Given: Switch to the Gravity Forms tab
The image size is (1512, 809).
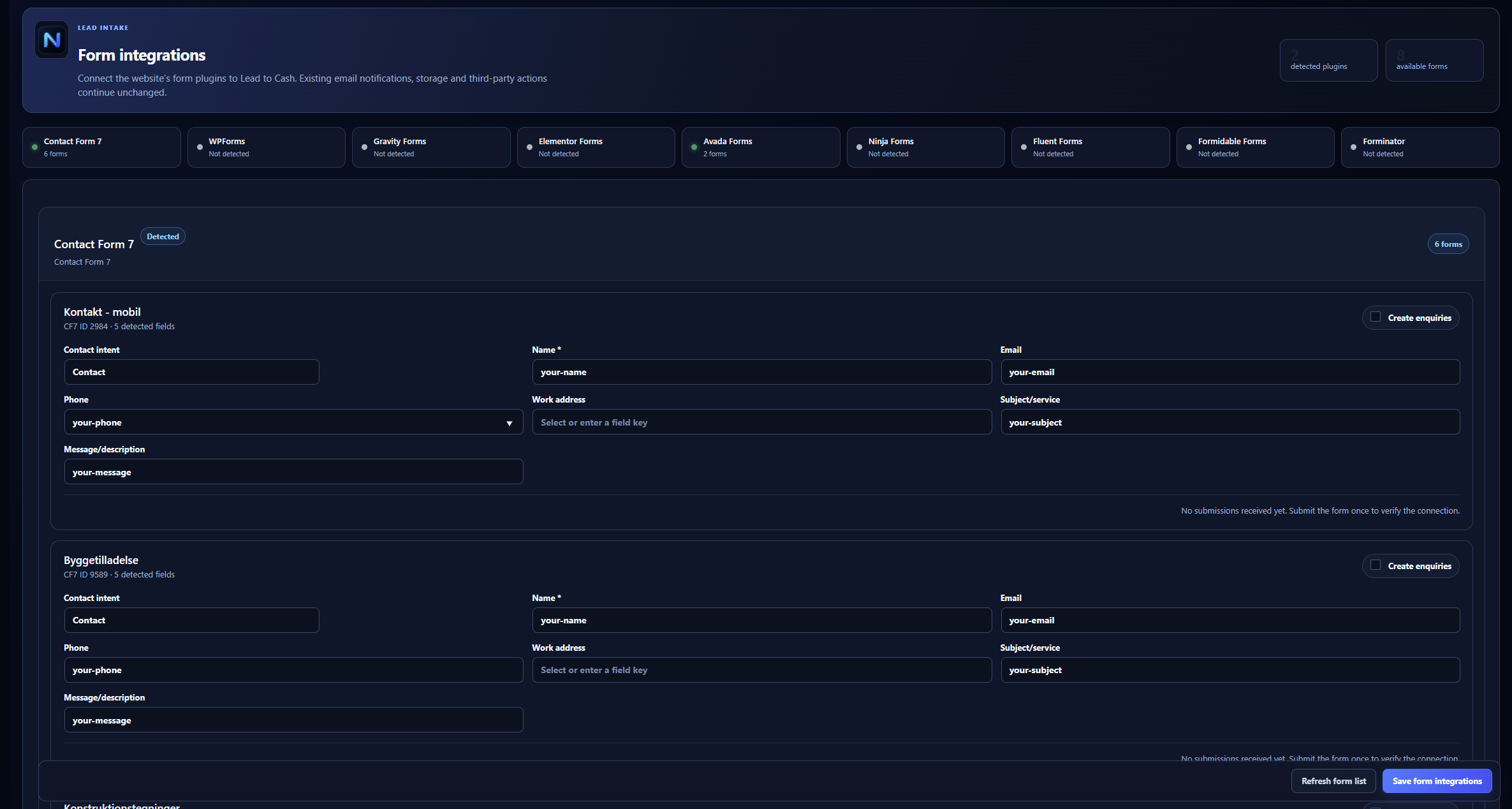Looking at the screenshot, I should point(431,147).
